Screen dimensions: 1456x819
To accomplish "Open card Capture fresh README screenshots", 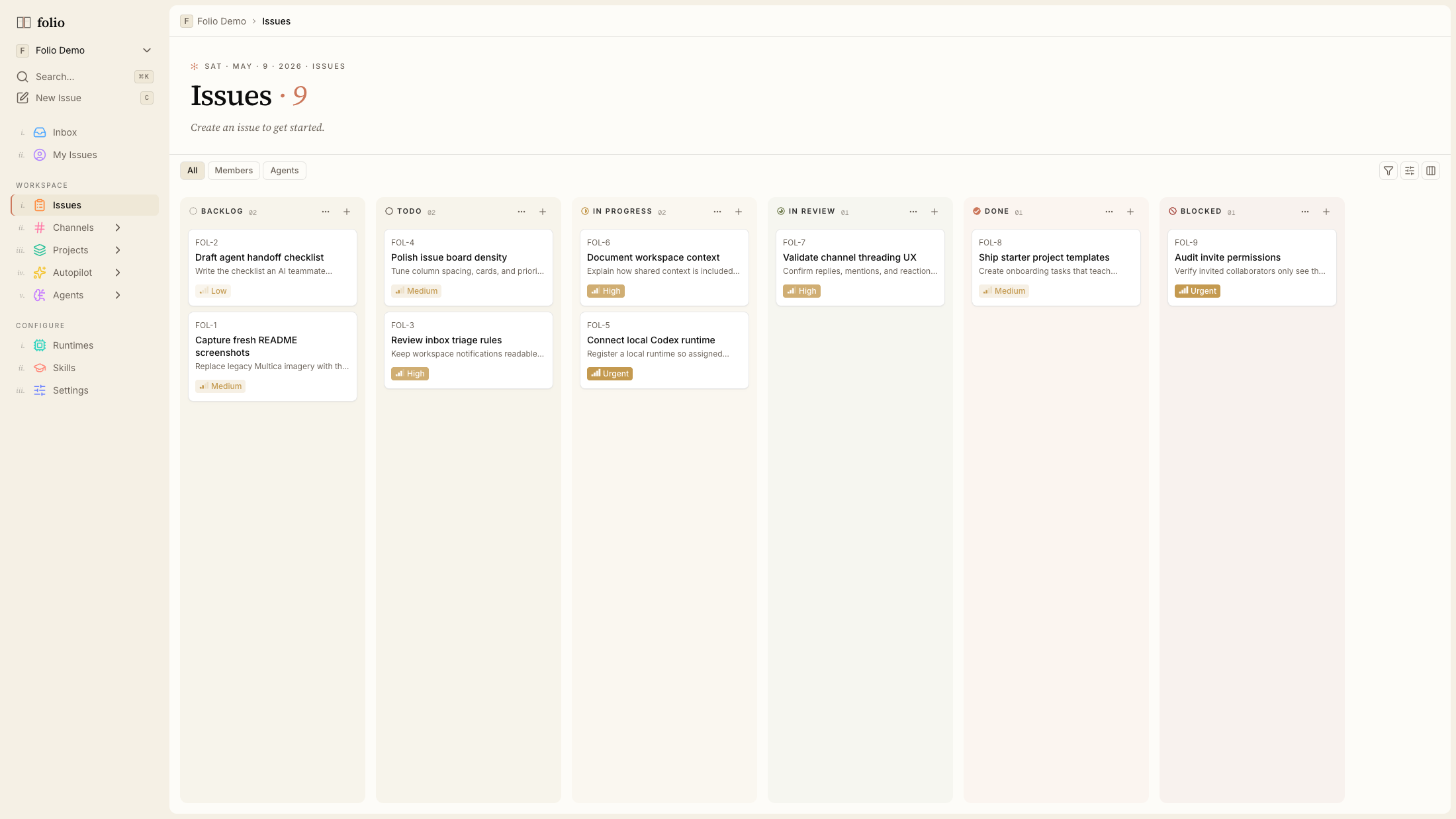I will (x=273, y=357).
